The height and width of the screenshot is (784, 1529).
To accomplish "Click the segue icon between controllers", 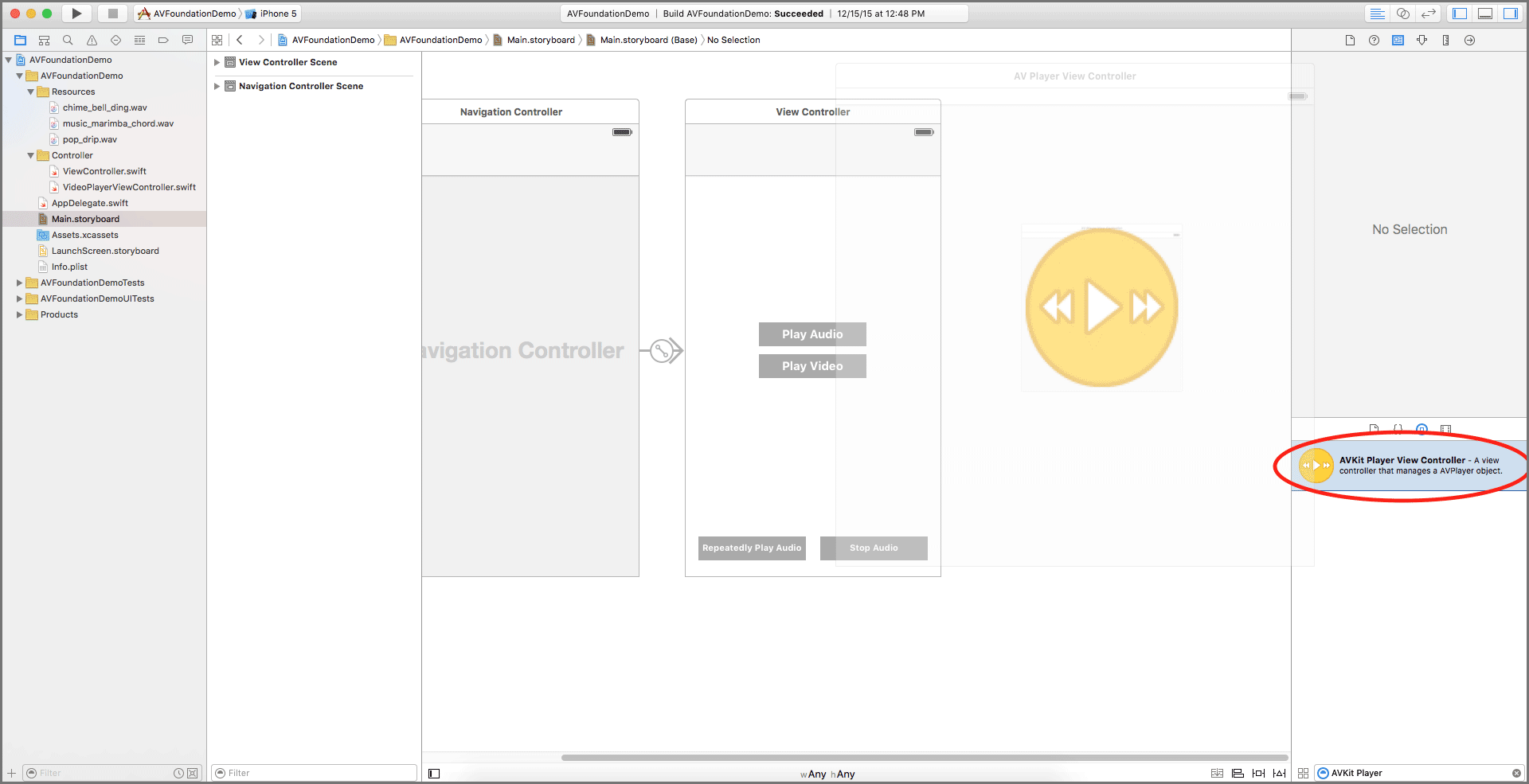I will 662,350.
